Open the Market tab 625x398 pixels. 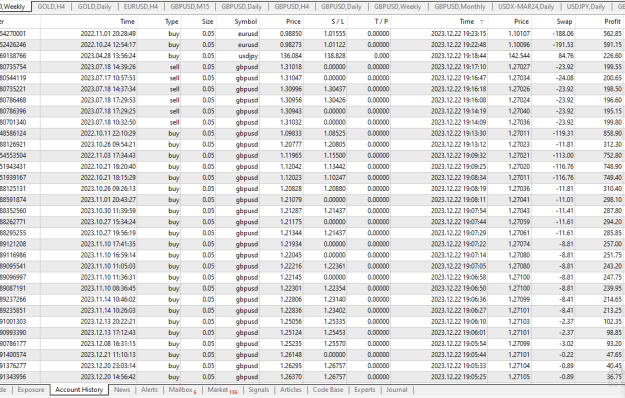coord(222,390)
